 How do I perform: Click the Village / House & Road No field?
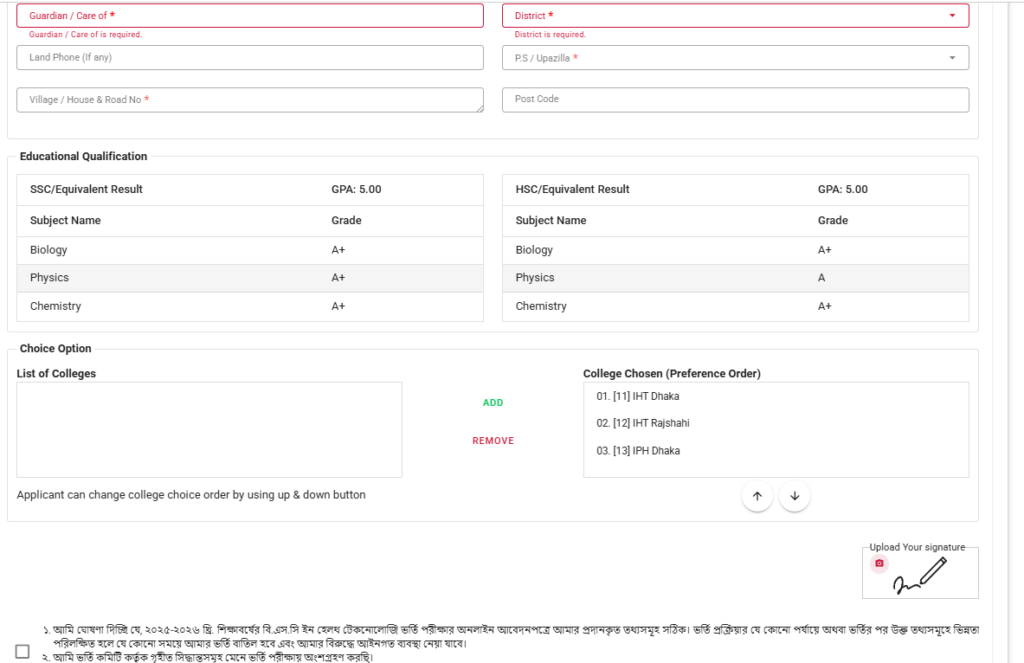[248, 100]
